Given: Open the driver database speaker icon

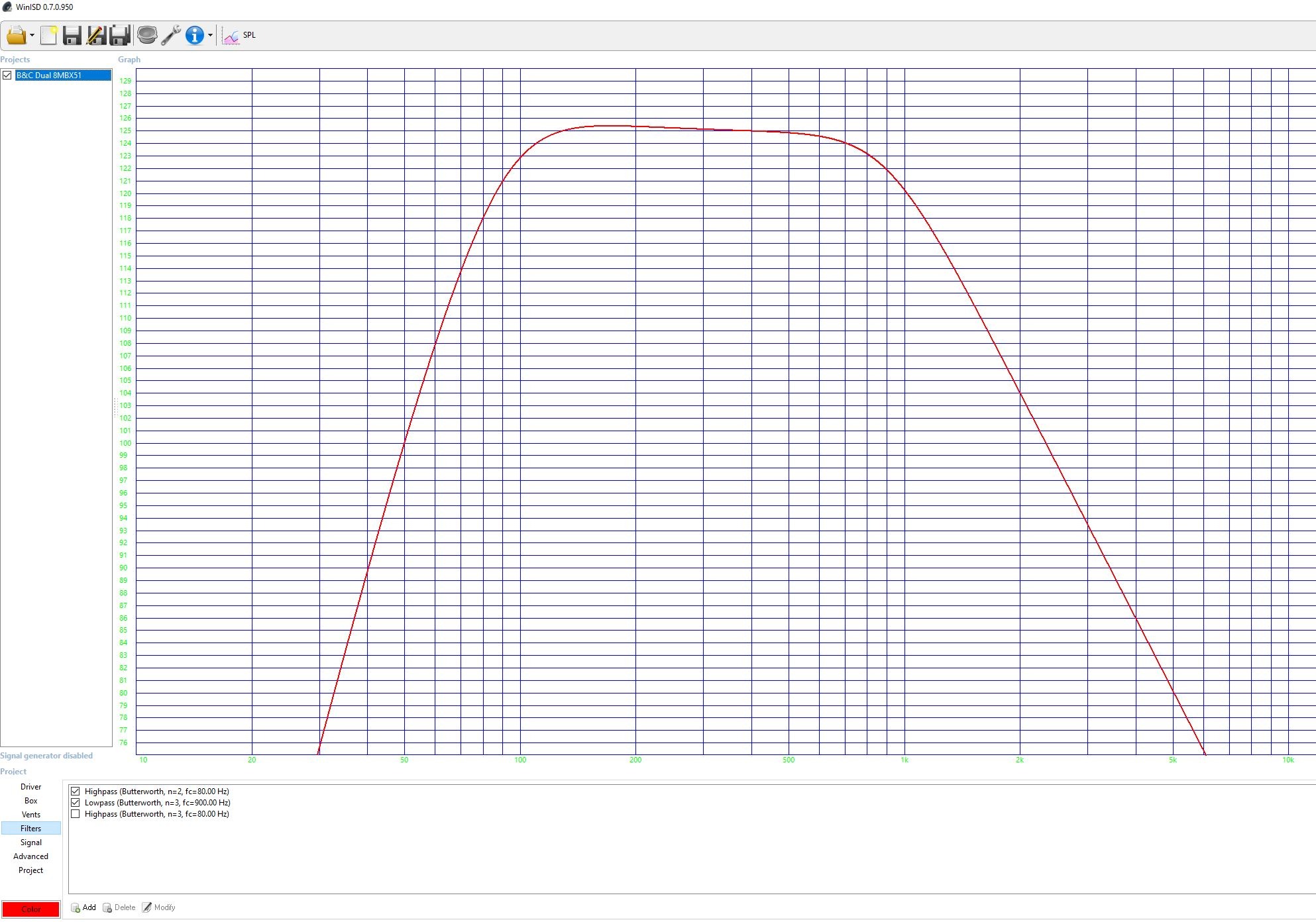Looking at the screenshot, I should pos(147,35).
